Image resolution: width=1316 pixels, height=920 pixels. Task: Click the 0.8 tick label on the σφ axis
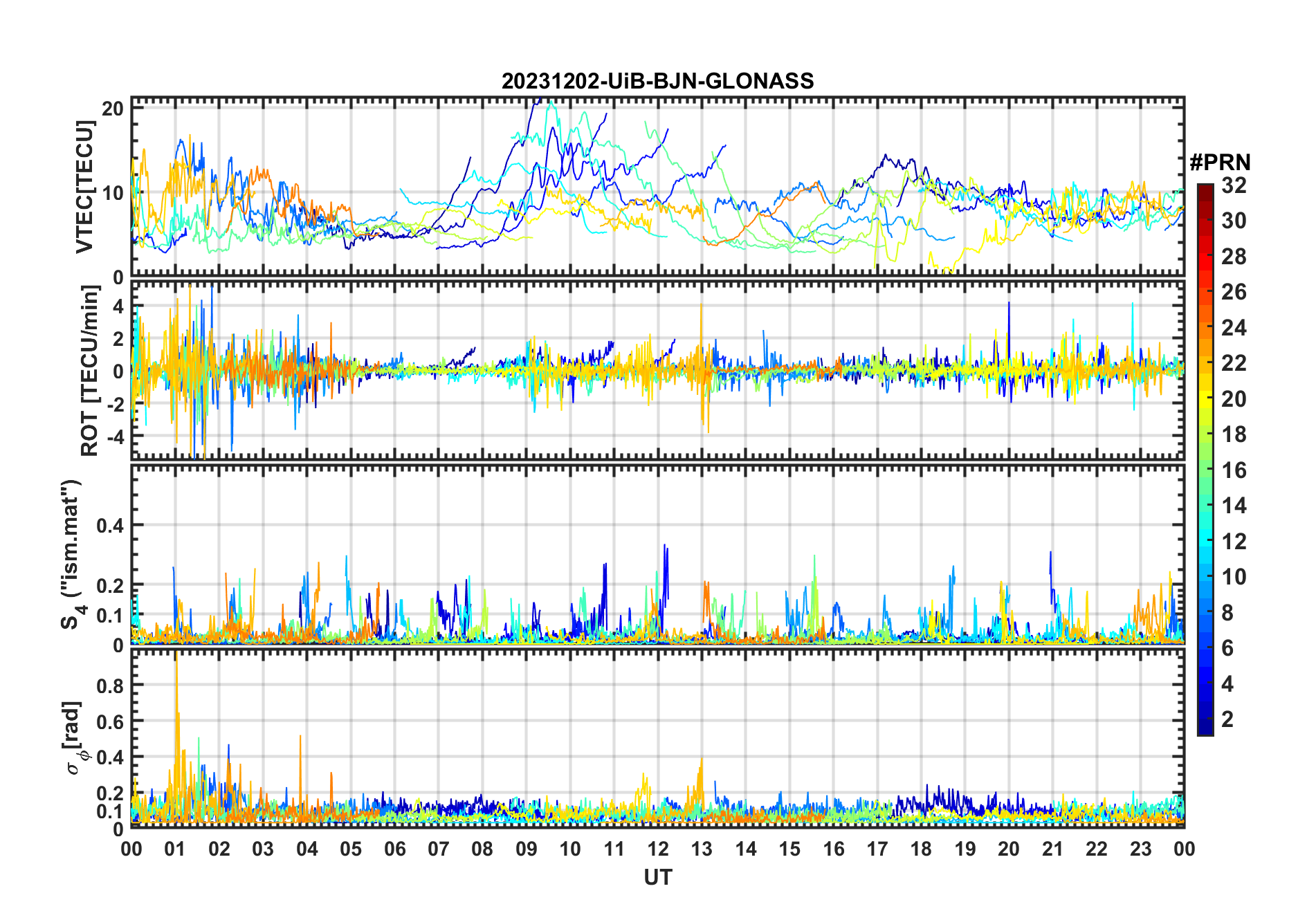pos(110,686)
